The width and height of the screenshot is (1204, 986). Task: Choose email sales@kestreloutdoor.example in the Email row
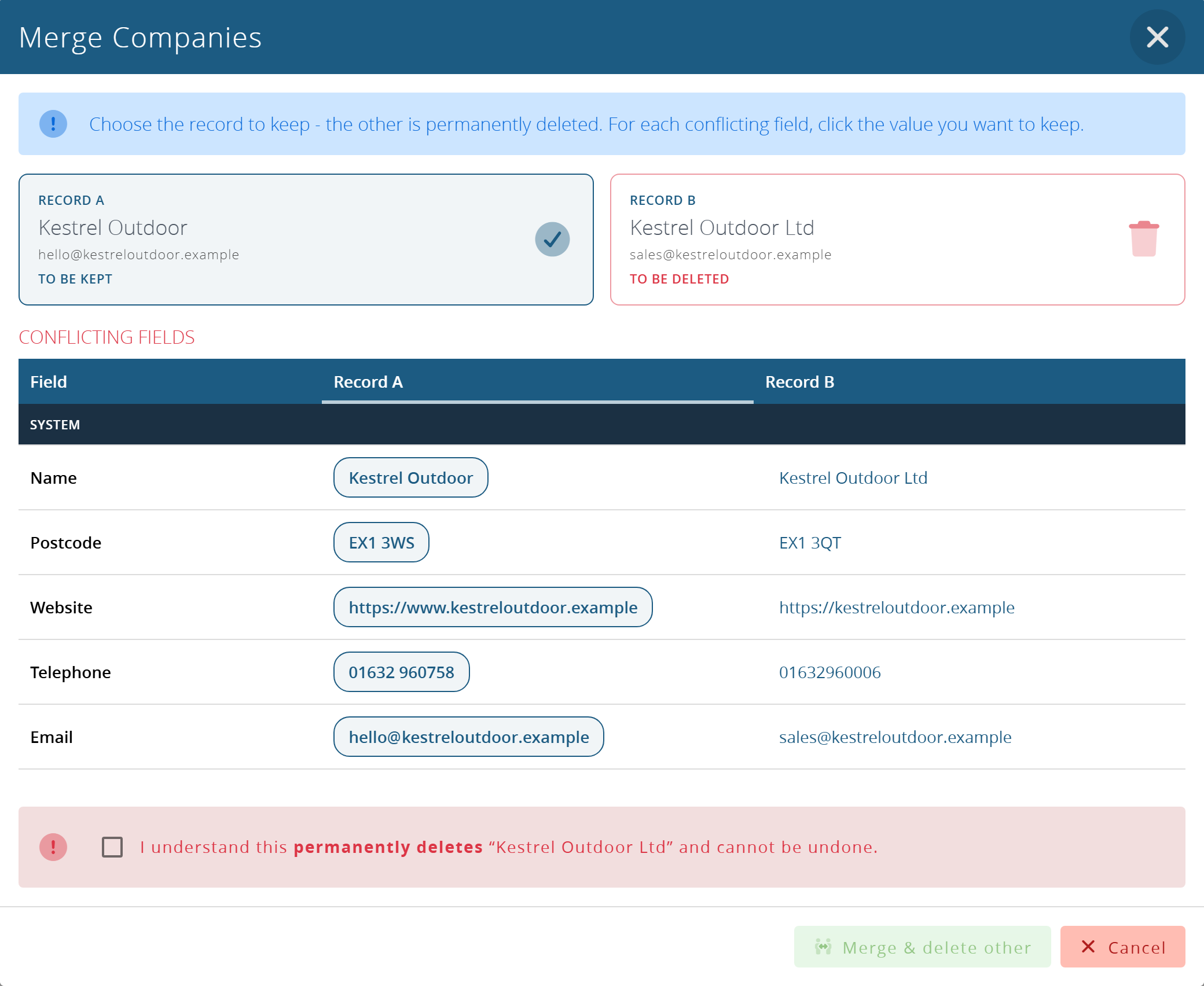coord(895,737)
